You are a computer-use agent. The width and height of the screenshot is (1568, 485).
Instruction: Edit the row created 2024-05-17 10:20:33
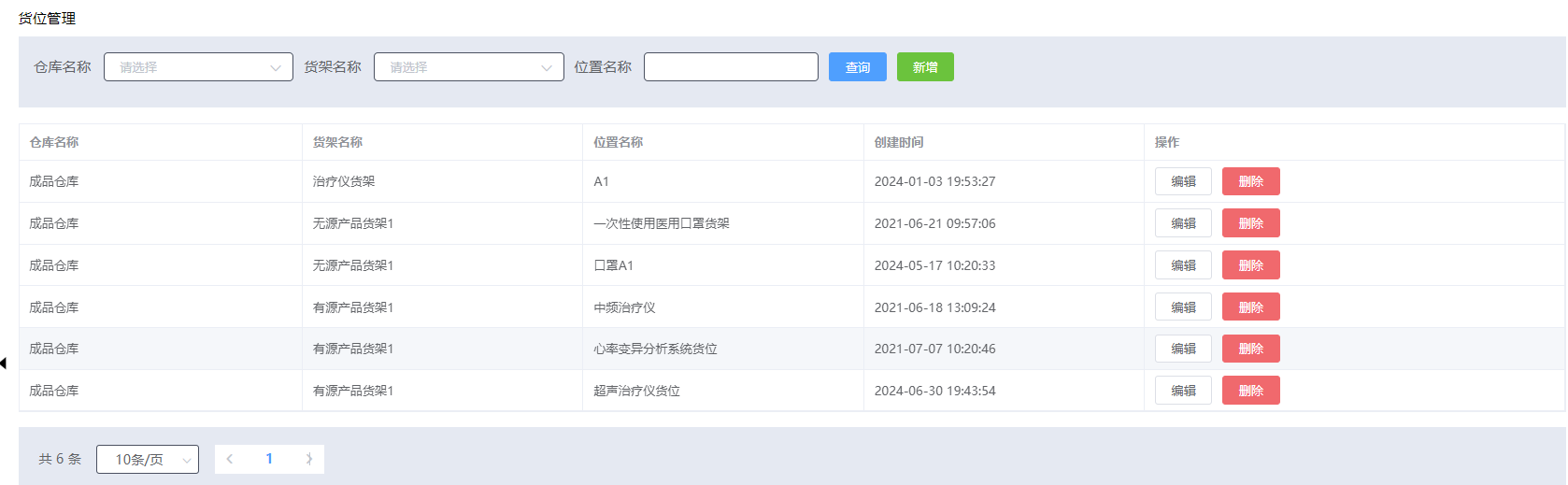(x=1183, y=265)
